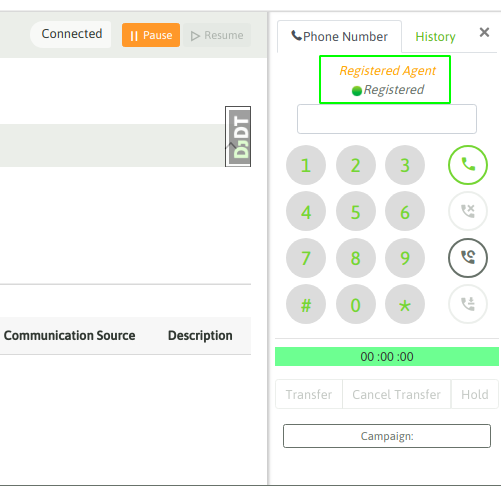This screenshot has width=501, height=486.
Task: Click the incoming call pickup icon
Action: point(468,304)
